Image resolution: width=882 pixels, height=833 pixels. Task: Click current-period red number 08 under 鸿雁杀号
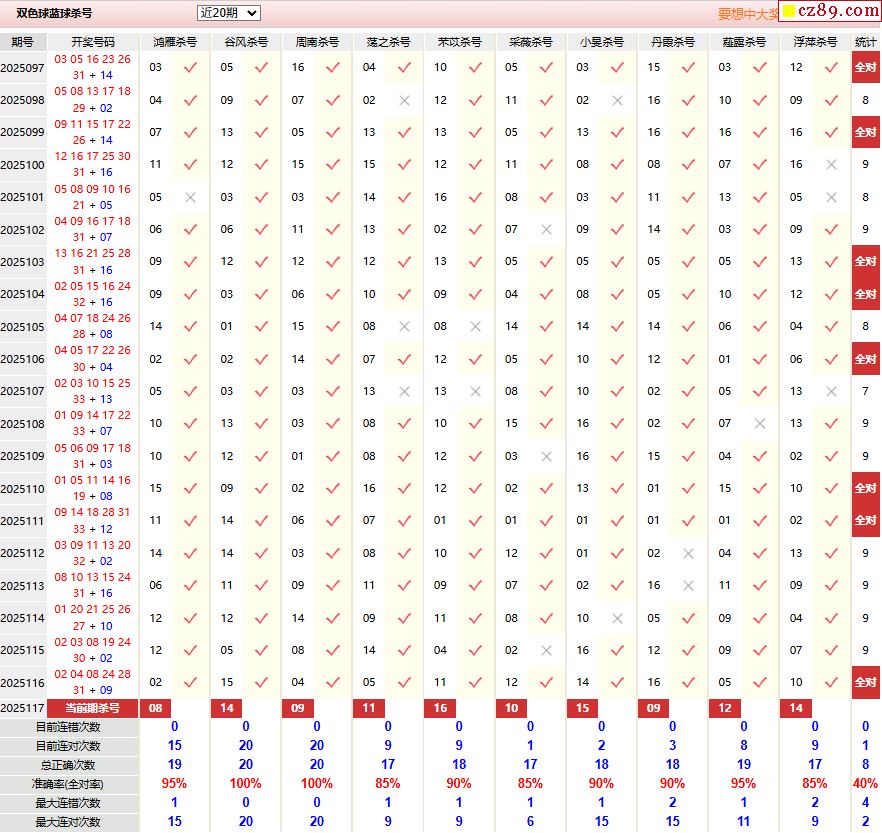[155, 708]
